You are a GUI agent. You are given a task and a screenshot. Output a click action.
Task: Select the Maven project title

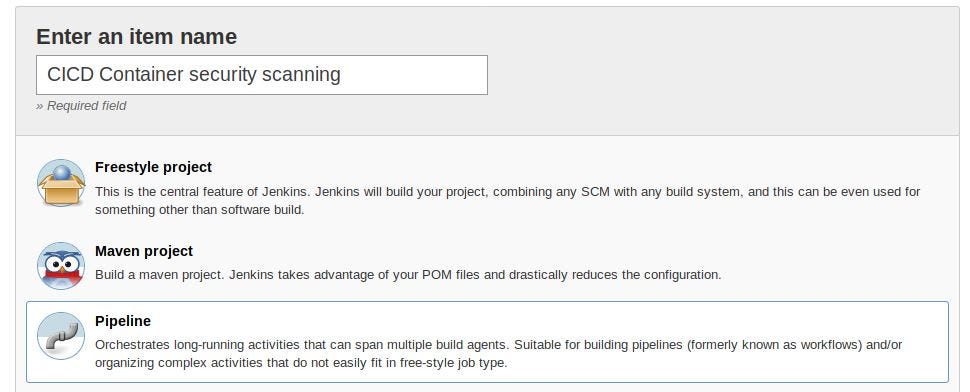[144, 251]
